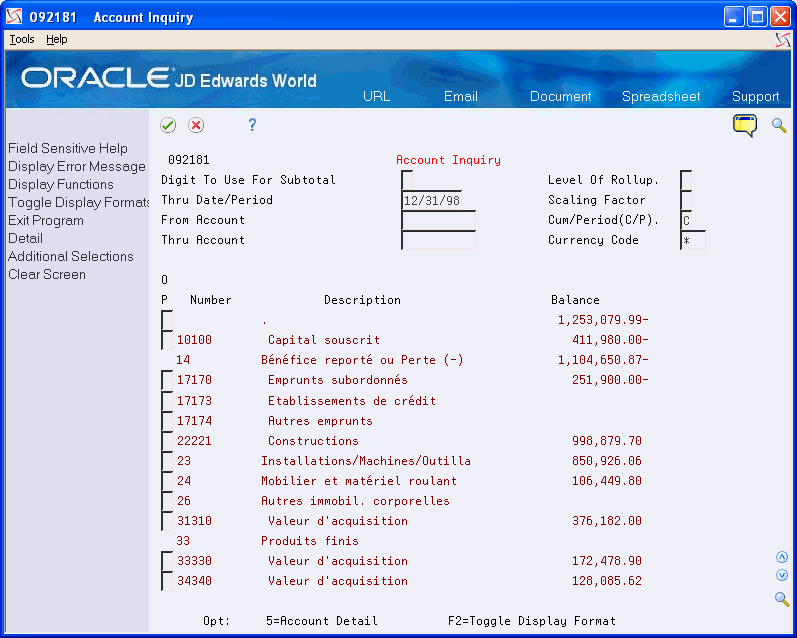Select Detail in sidebar
This screenshot has width=797, height=638.
tap(25, 238)
